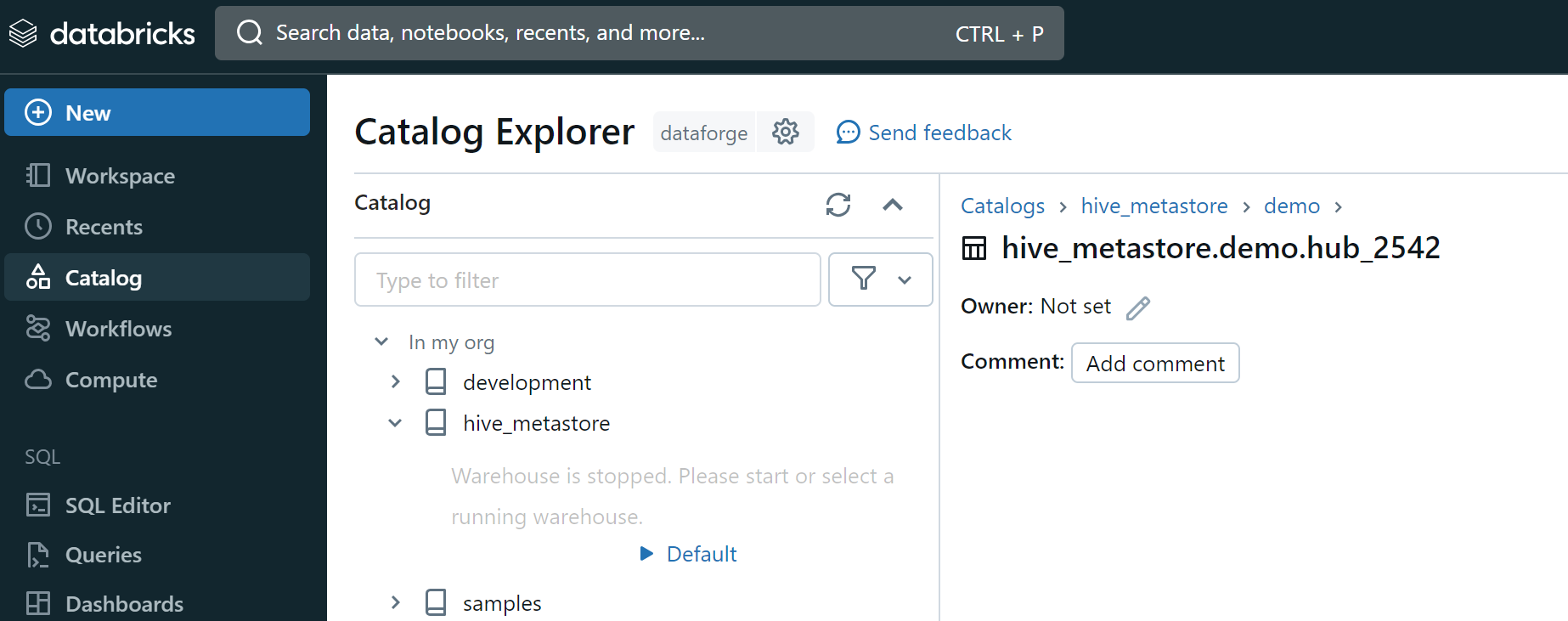Select Queries in the sidebar
This screenshot has height=621, width=1568.
point(157,554)
